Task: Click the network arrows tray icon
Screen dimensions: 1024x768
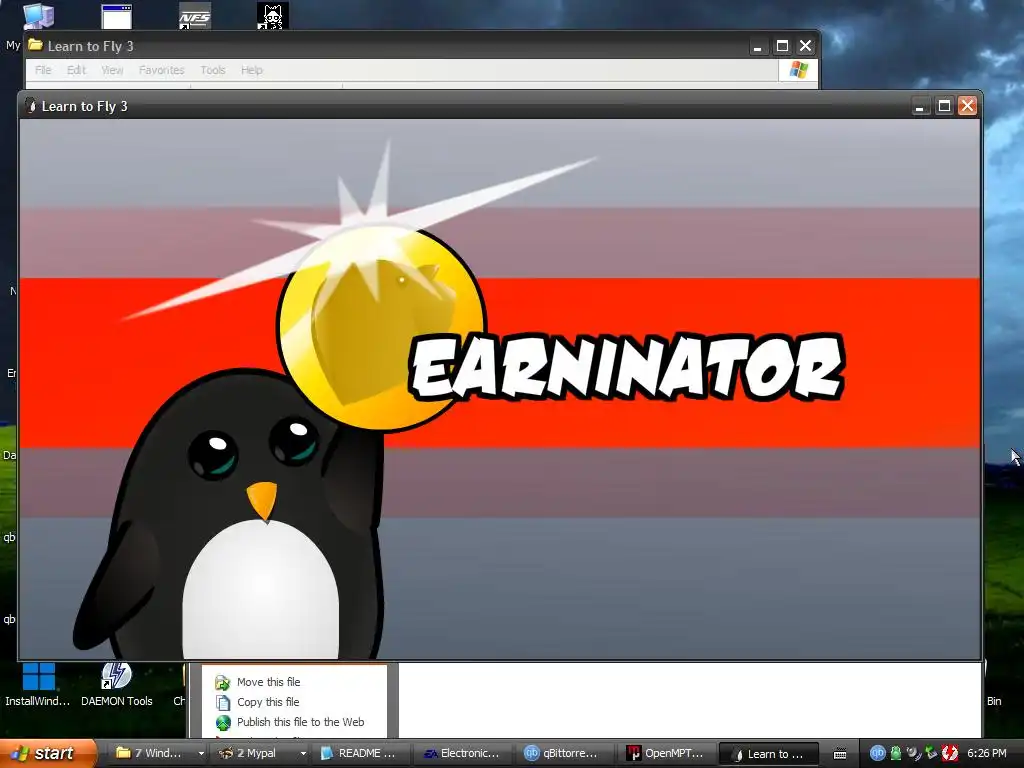Action: pos(931,753)
